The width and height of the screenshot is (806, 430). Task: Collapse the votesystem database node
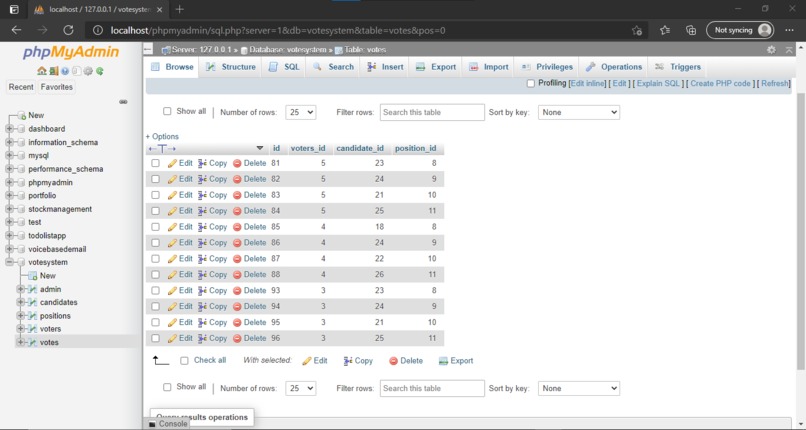pos(9,263)
